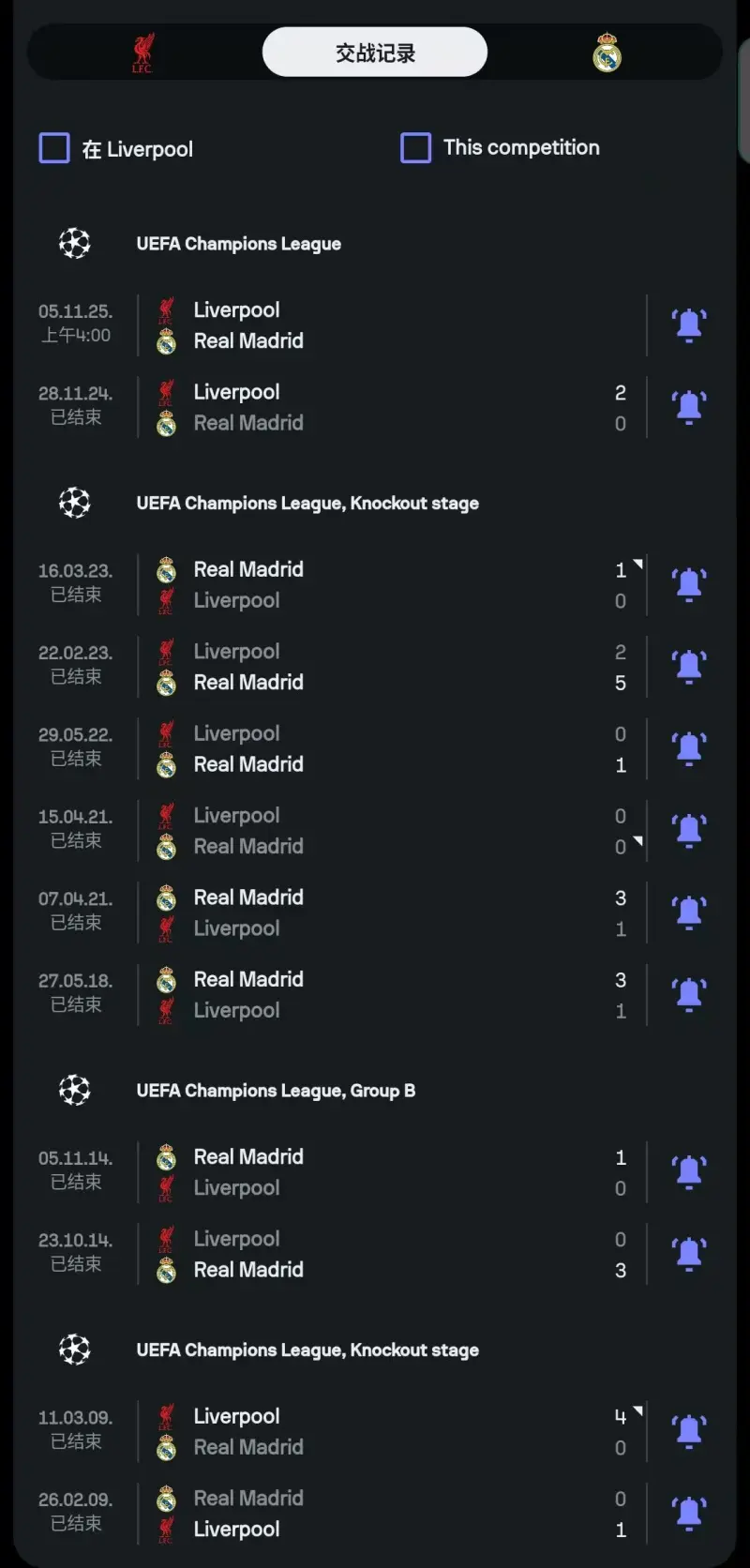750x1568 pixels.
Task: Toggle bell alert for 05.11.25 upcoming match
Action: (689, 324)
